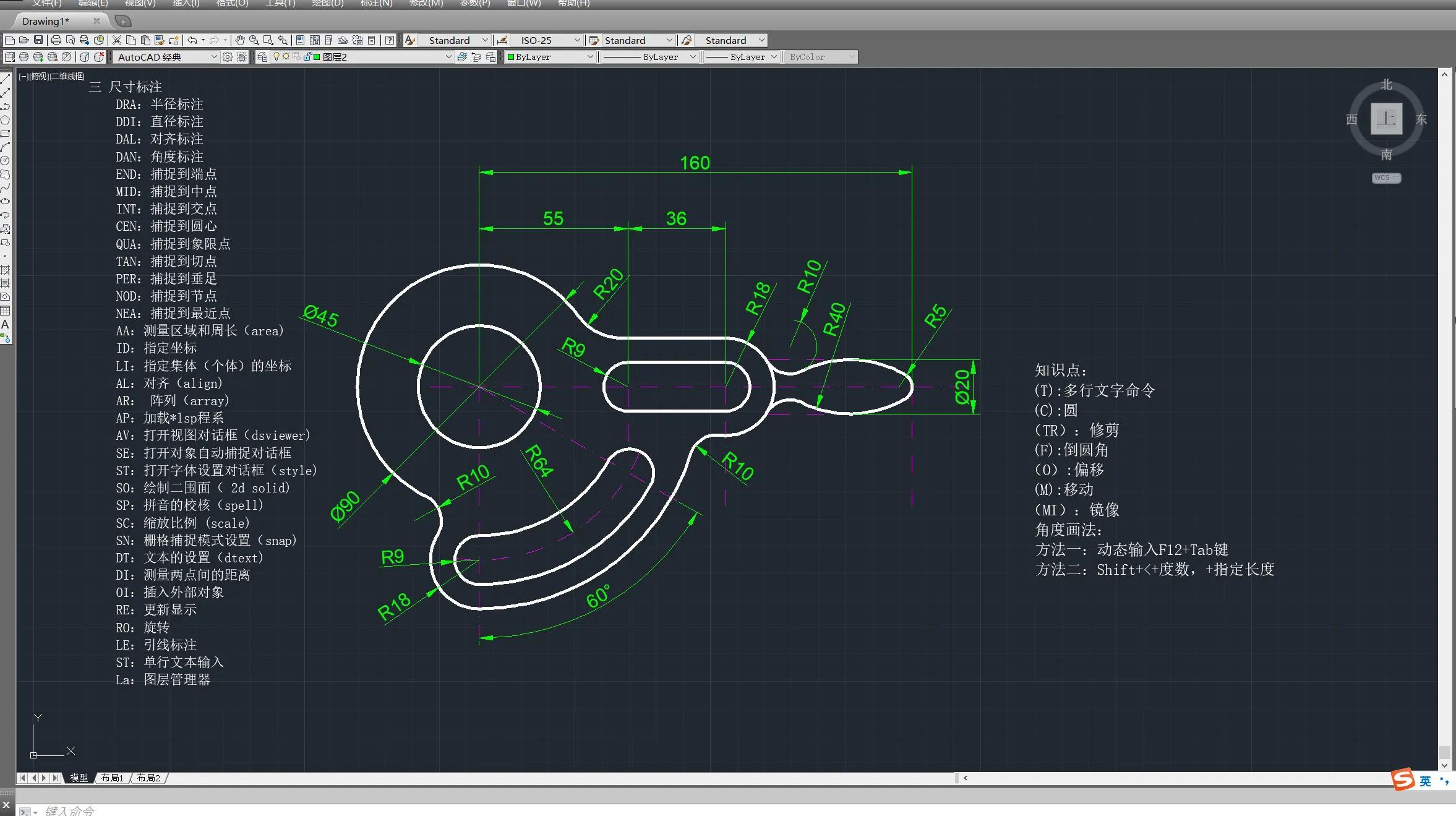Click the Zoom Previous icon

tap(283, 40)
